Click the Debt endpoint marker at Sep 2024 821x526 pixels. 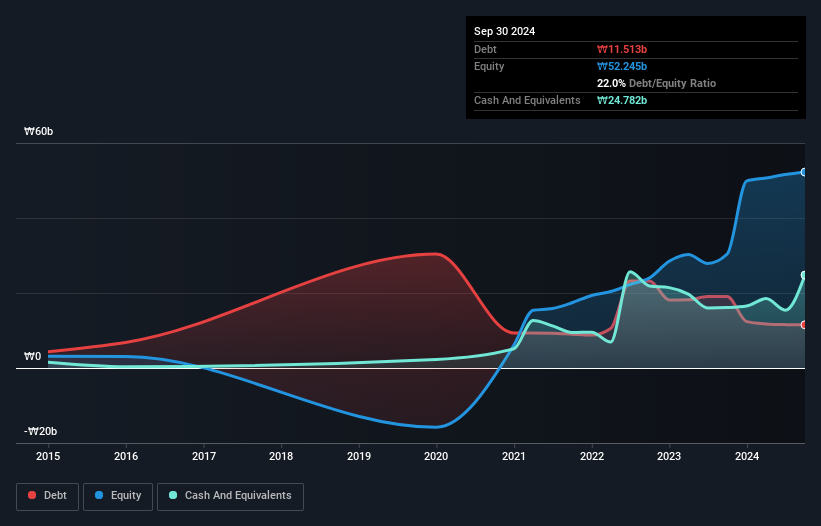click(804, 325)
